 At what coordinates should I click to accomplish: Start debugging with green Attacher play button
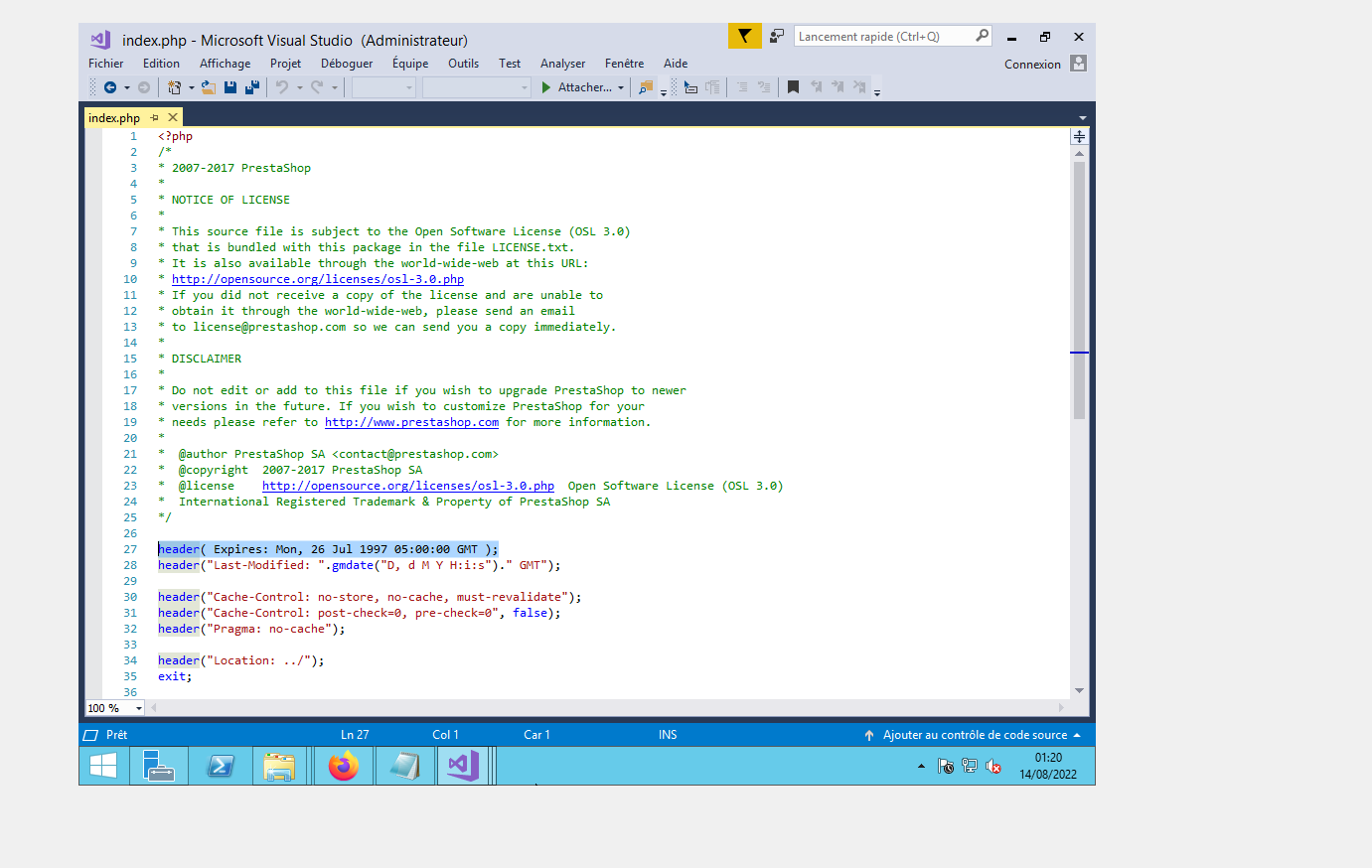[546, 87]
